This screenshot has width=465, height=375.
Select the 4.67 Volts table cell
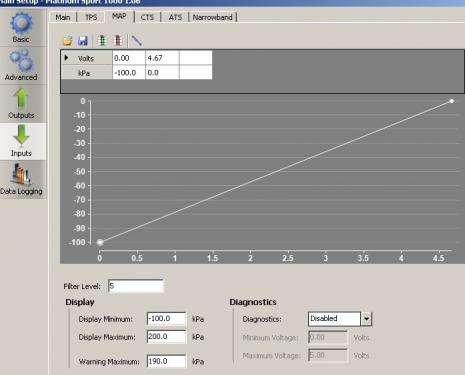[162, 58]
